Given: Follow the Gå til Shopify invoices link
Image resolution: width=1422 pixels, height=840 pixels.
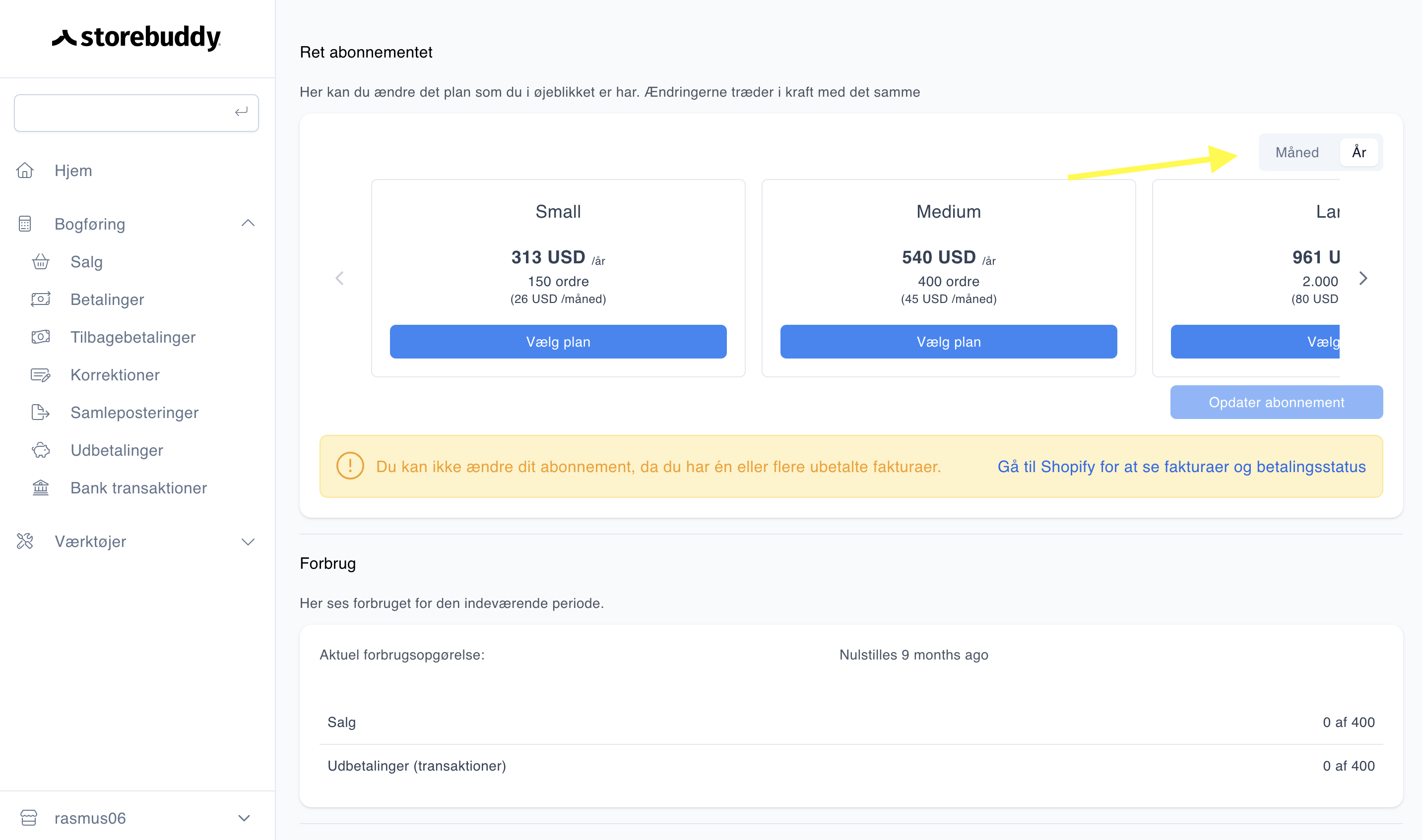Looking at the screenshot, I should tap(1181, 467).
